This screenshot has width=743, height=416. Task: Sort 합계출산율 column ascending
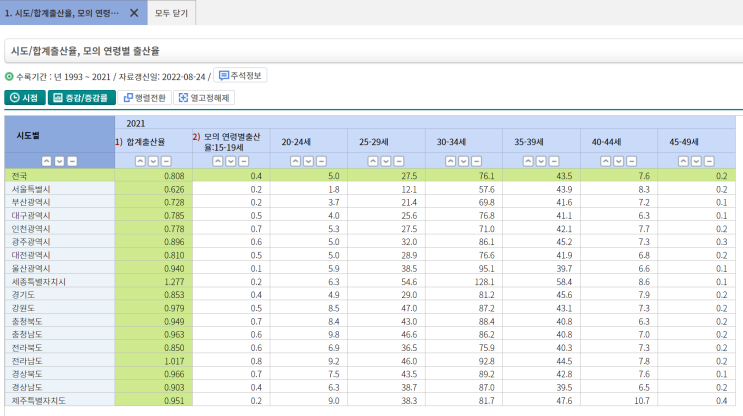[x=141, y=161]
